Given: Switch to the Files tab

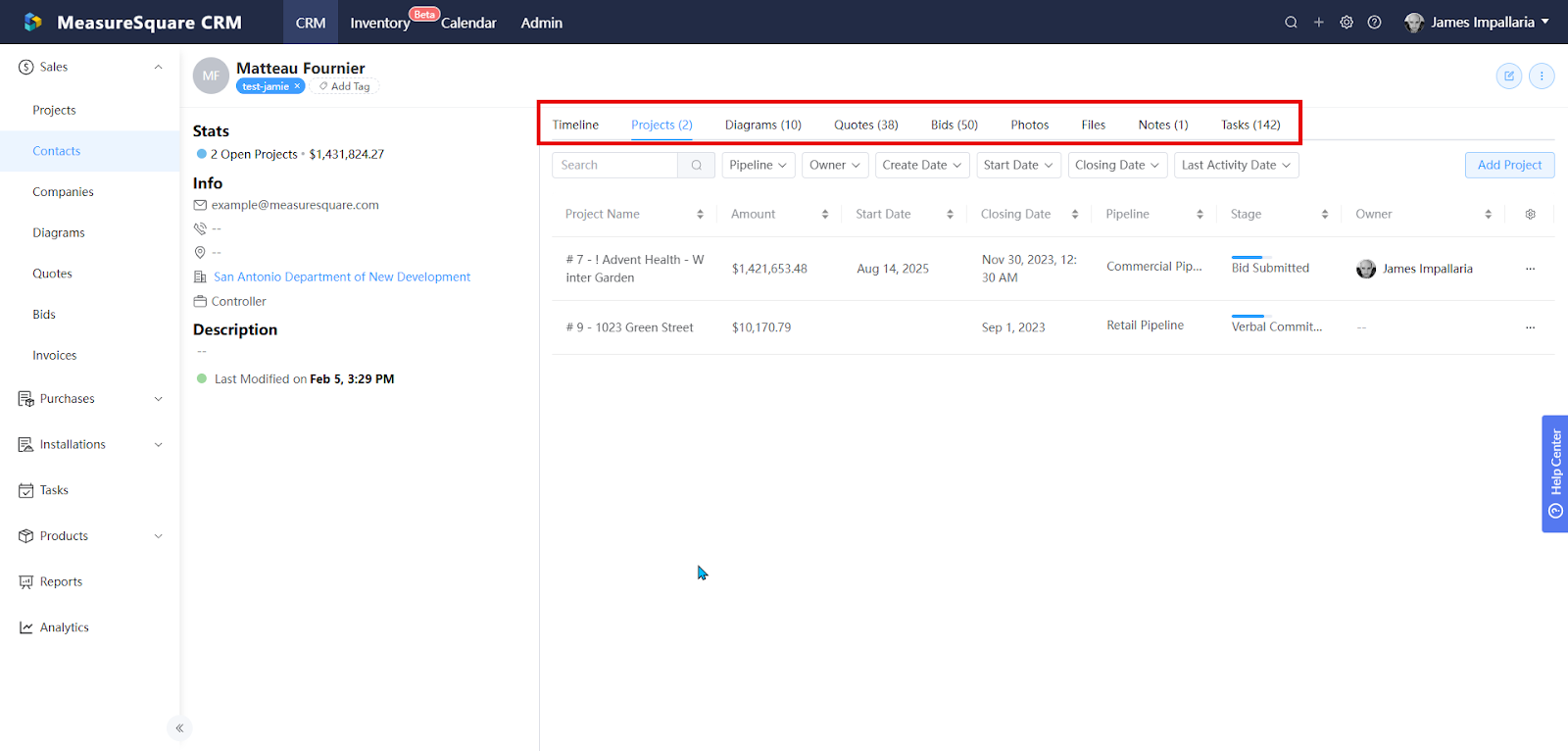Looking at the screenshot, I should pyautogui.click(x=1094, y=125).
